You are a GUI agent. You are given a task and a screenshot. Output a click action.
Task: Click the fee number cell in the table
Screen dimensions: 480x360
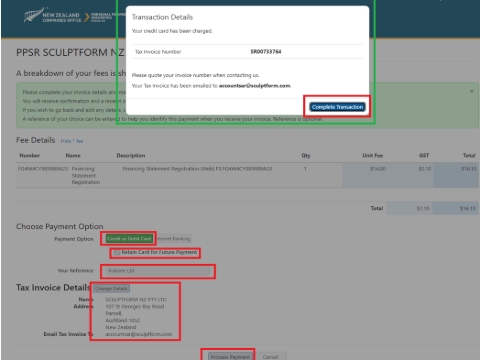(x=43, y=169)
